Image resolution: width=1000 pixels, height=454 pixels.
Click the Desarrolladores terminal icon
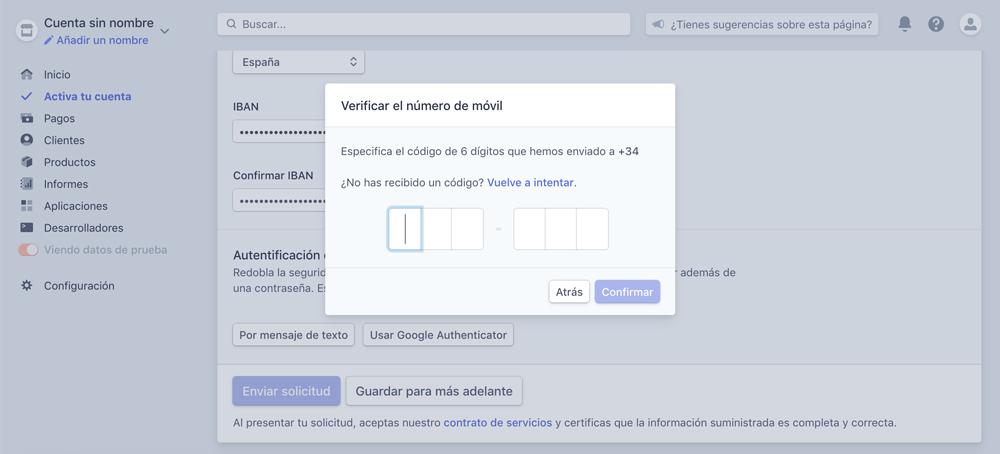click(27, 228)
